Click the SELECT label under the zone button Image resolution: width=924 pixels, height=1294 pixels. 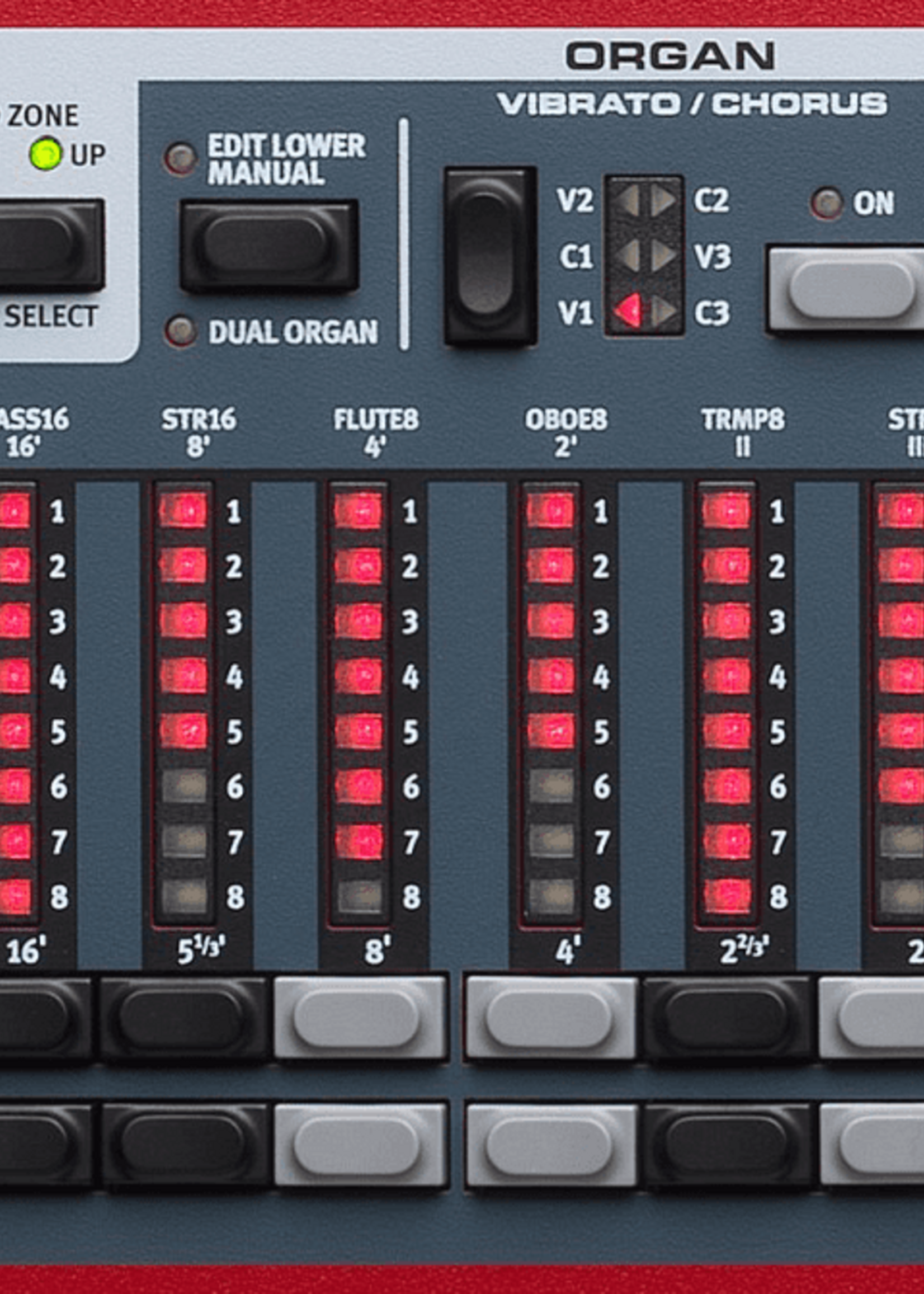pyautogui.click(x=51, y=317)
